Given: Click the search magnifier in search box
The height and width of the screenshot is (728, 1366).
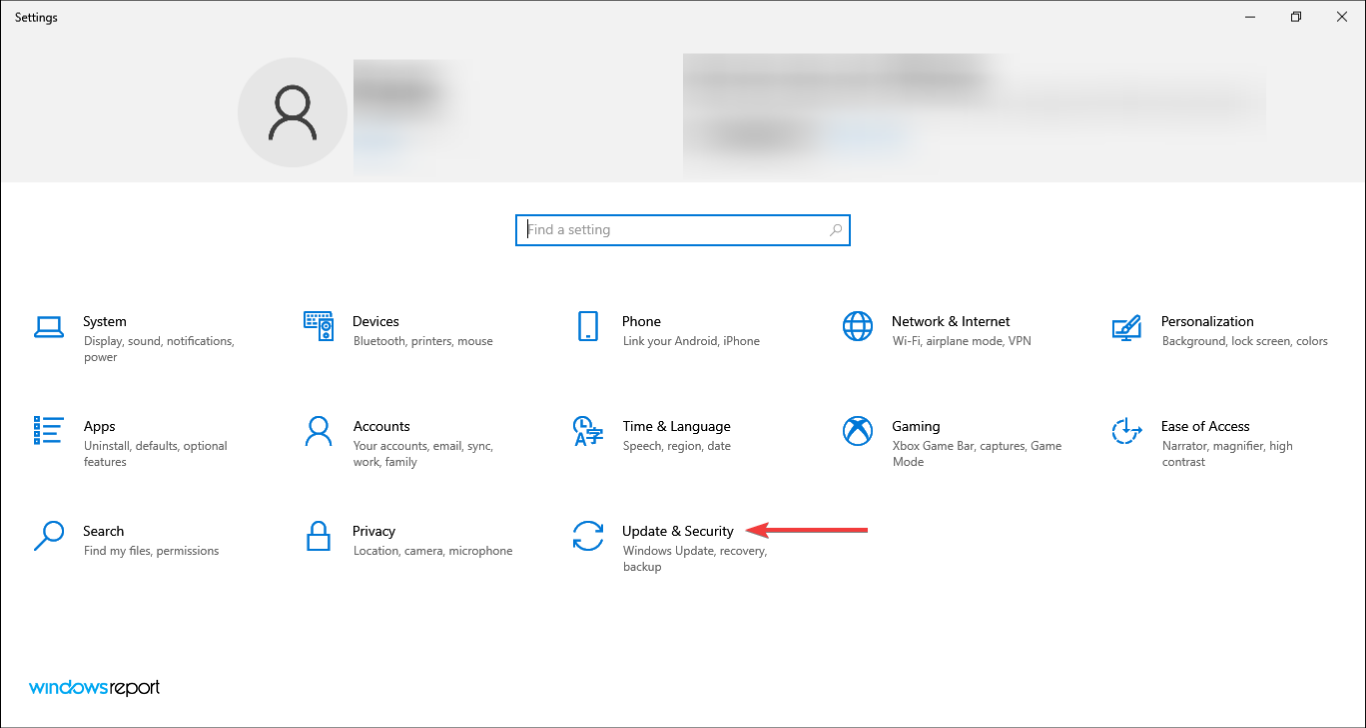Looking at the screenshot, I should [x=836, y=230].
